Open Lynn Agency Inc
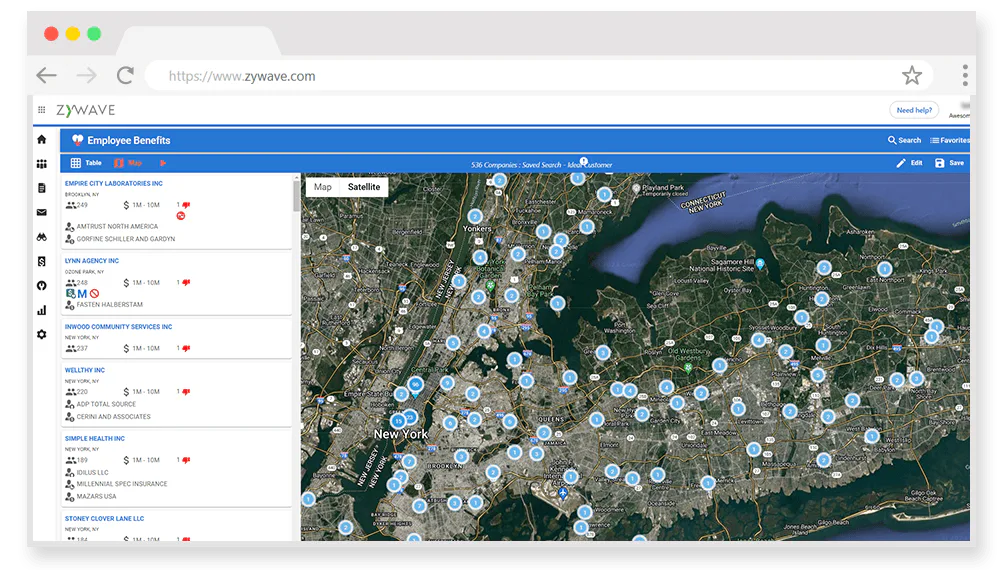This screenshot has height=570, width=1000. tap(92, 261)
